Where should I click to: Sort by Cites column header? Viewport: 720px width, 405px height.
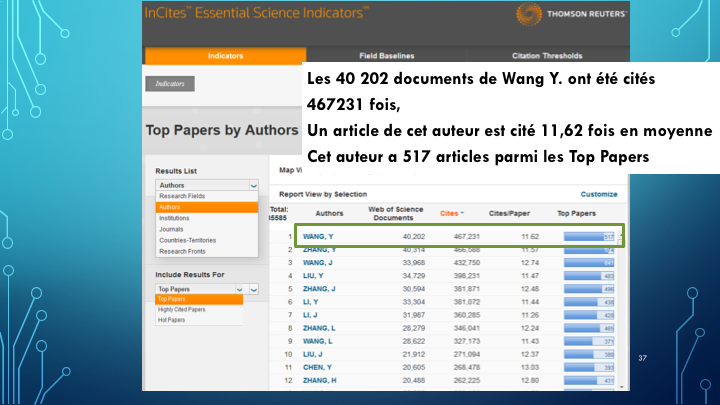point(449,214)
